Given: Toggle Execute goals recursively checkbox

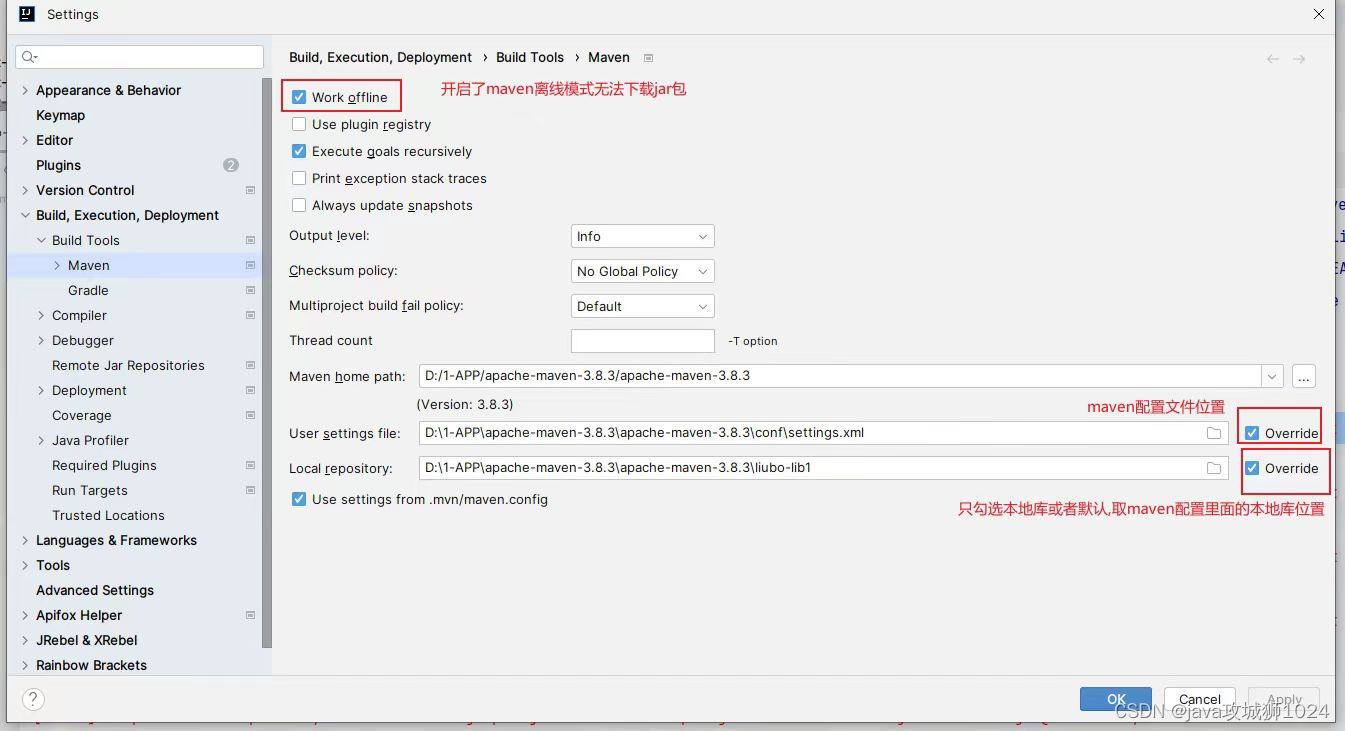Looking at the screenshot, I should click(x=299, y=151).
